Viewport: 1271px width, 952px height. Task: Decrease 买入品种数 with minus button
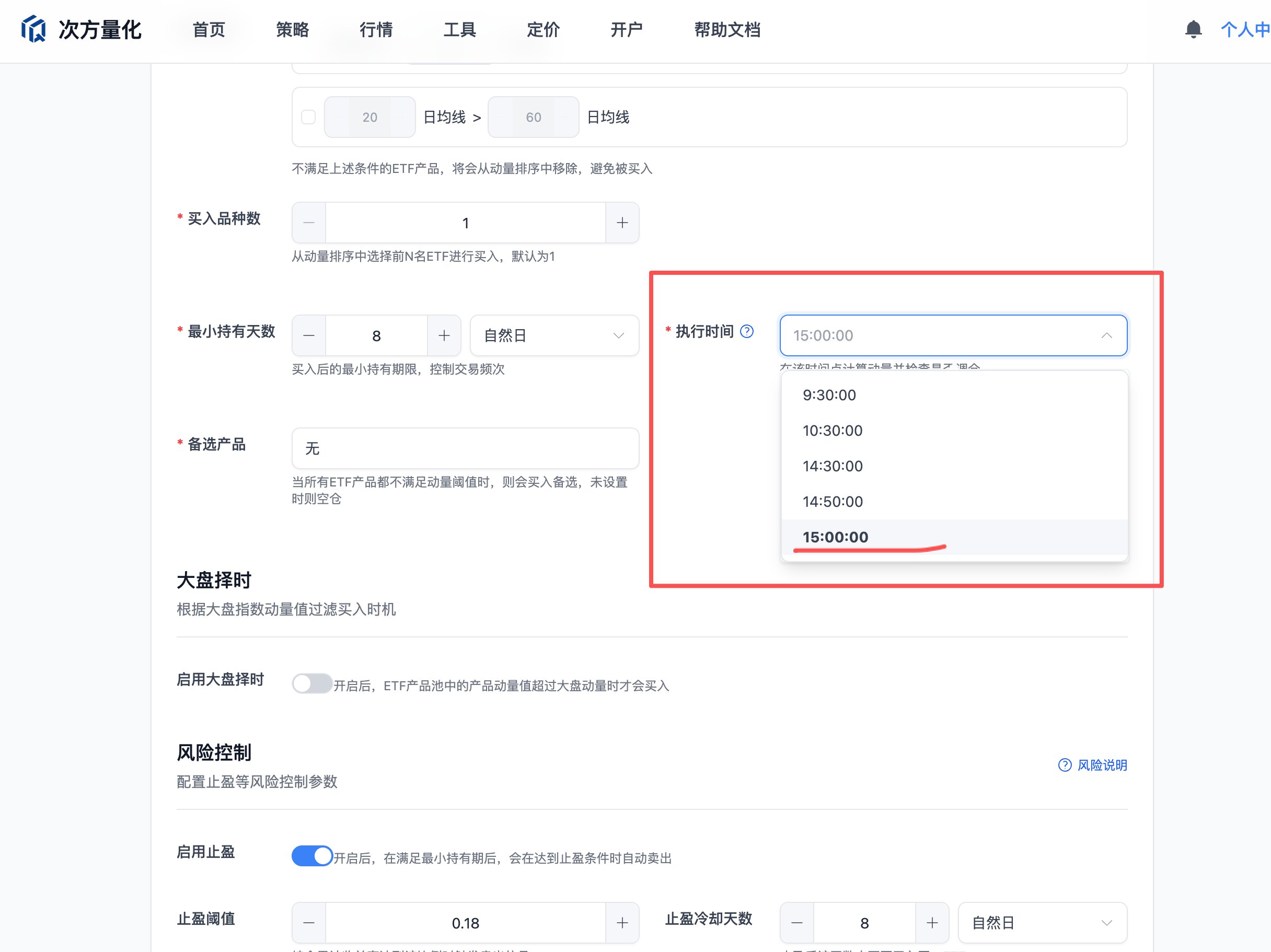click(309, 223)
